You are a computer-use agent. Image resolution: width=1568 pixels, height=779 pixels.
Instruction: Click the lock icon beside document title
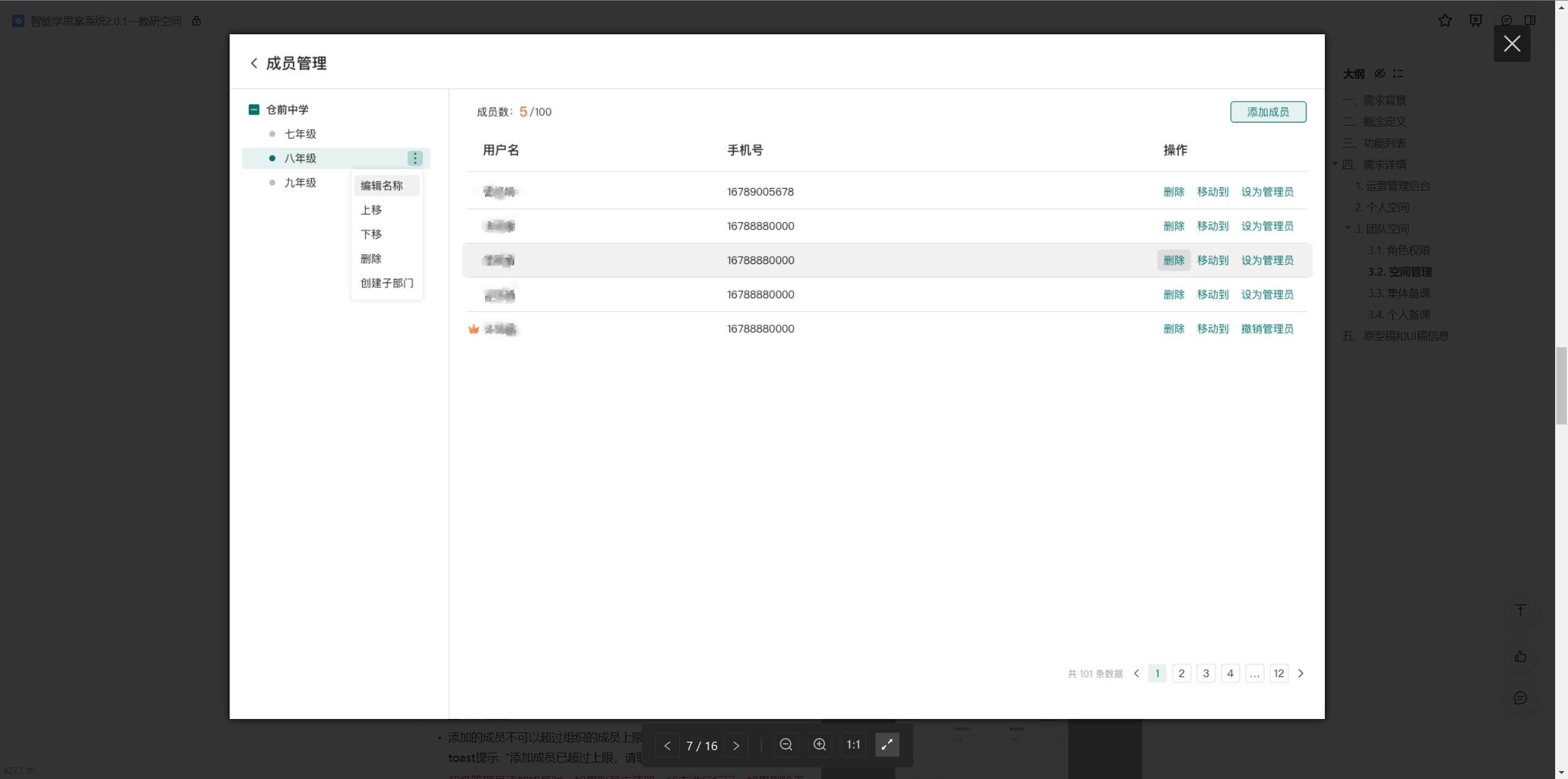coord(196,21)
